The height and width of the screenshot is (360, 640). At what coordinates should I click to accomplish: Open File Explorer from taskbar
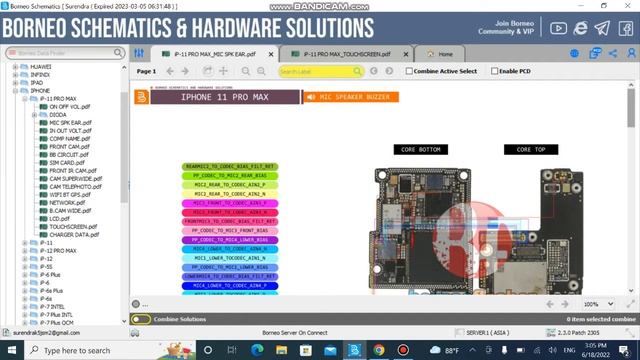coord(281,350)
